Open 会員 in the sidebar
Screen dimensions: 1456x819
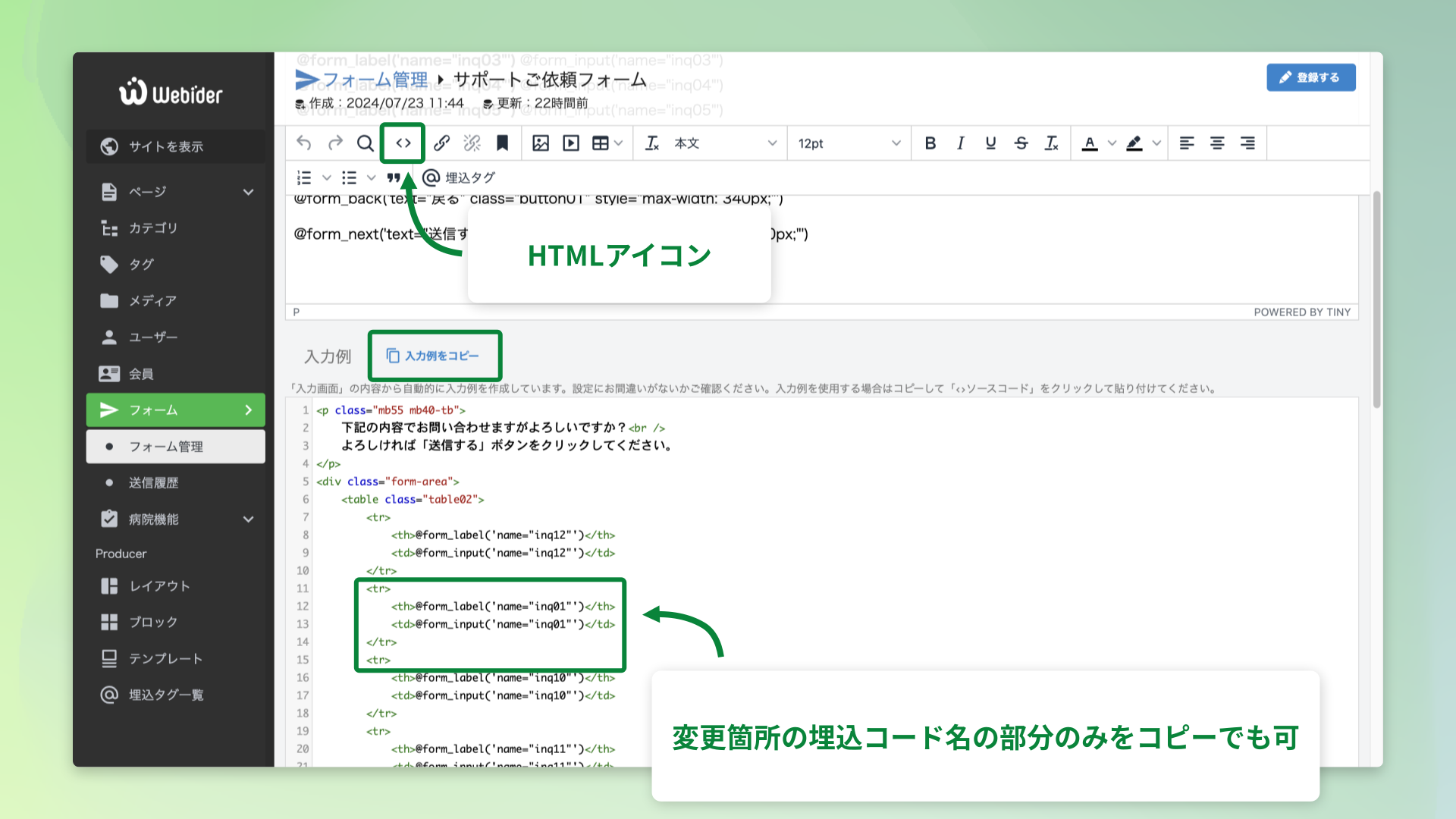click(176, 374)
